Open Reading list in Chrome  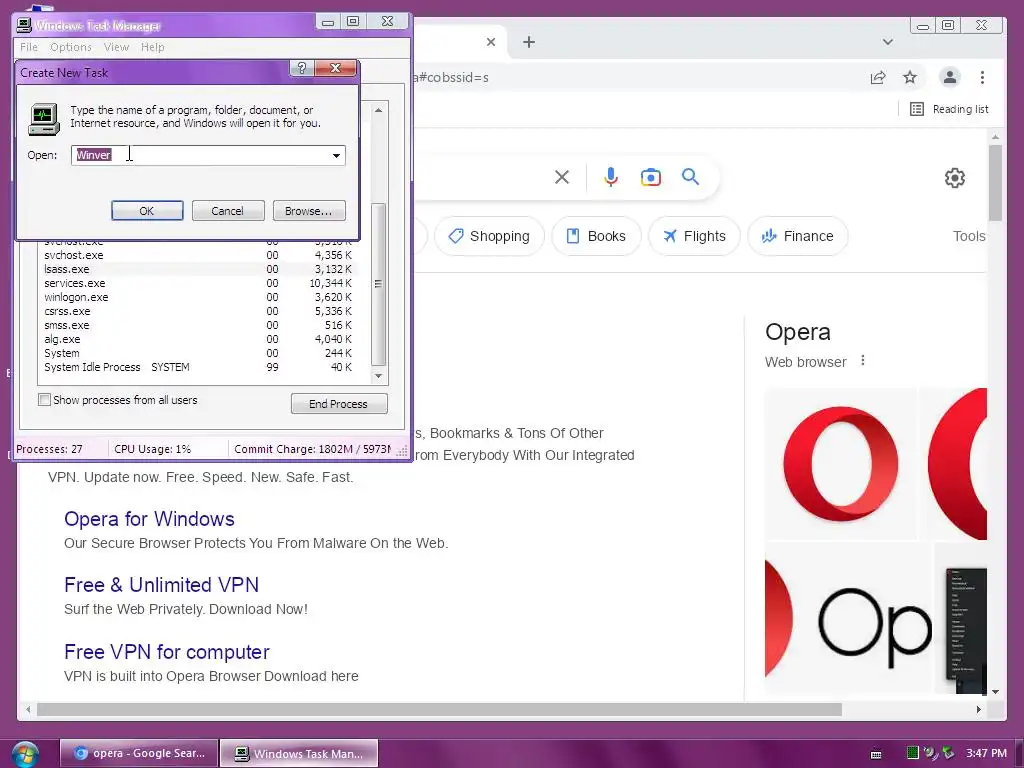(950, 109)
